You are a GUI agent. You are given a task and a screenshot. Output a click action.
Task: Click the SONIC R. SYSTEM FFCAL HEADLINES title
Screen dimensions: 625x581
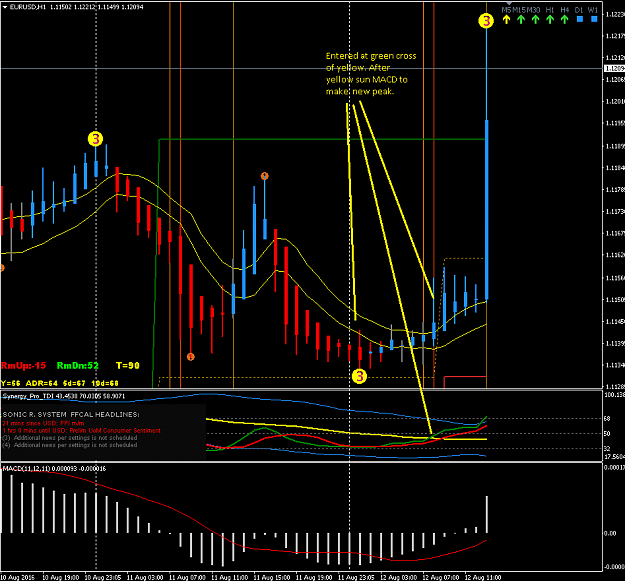(x=71, y=414)
